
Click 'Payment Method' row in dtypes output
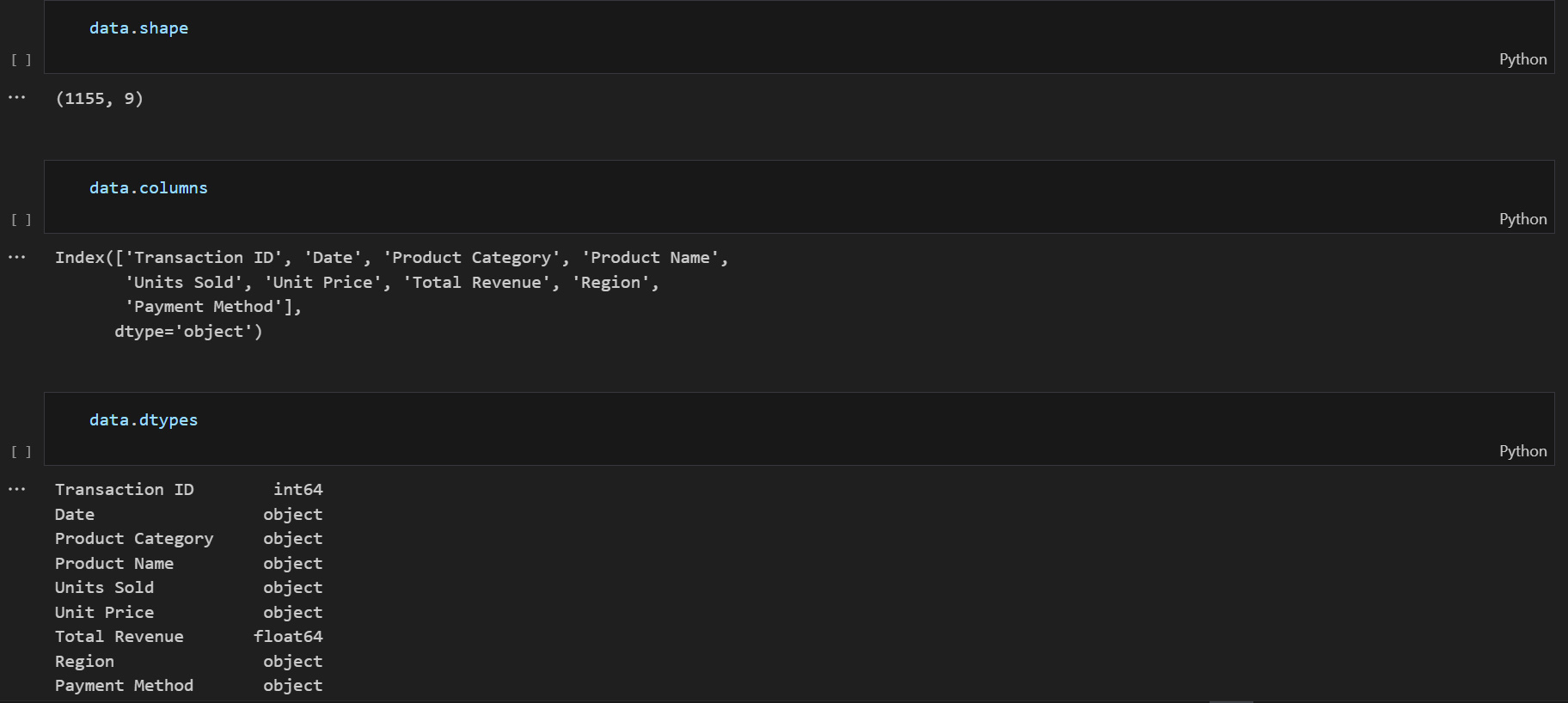[x=188, y=686]
